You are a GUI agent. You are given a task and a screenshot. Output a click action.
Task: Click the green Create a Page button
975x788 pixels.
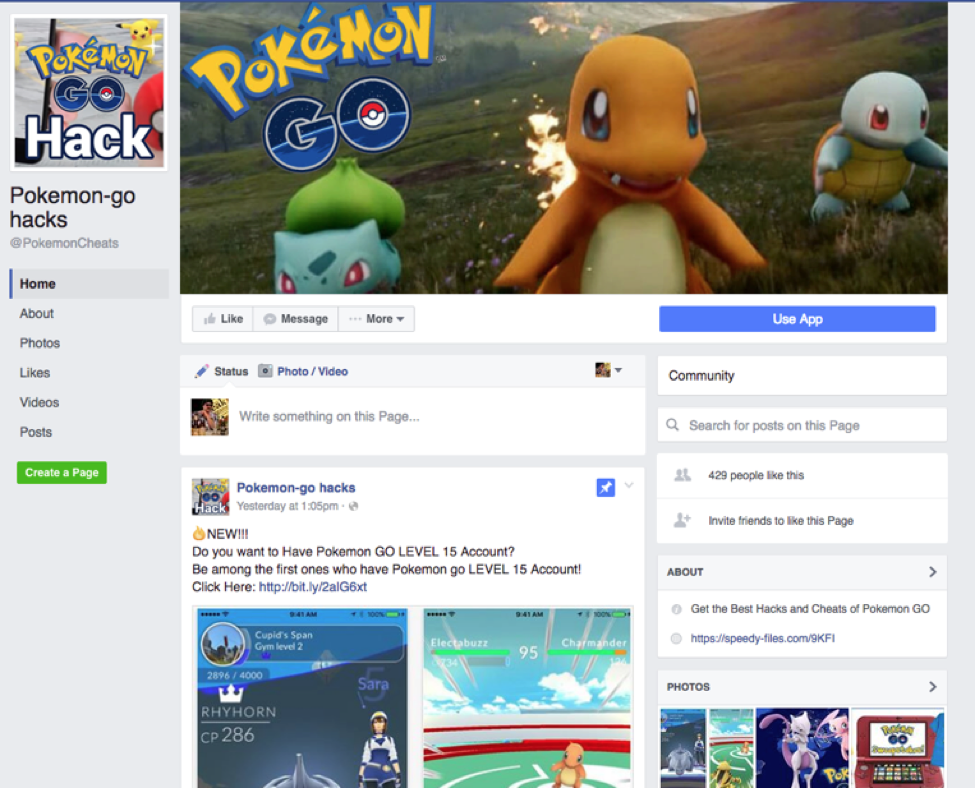(62, 473)
